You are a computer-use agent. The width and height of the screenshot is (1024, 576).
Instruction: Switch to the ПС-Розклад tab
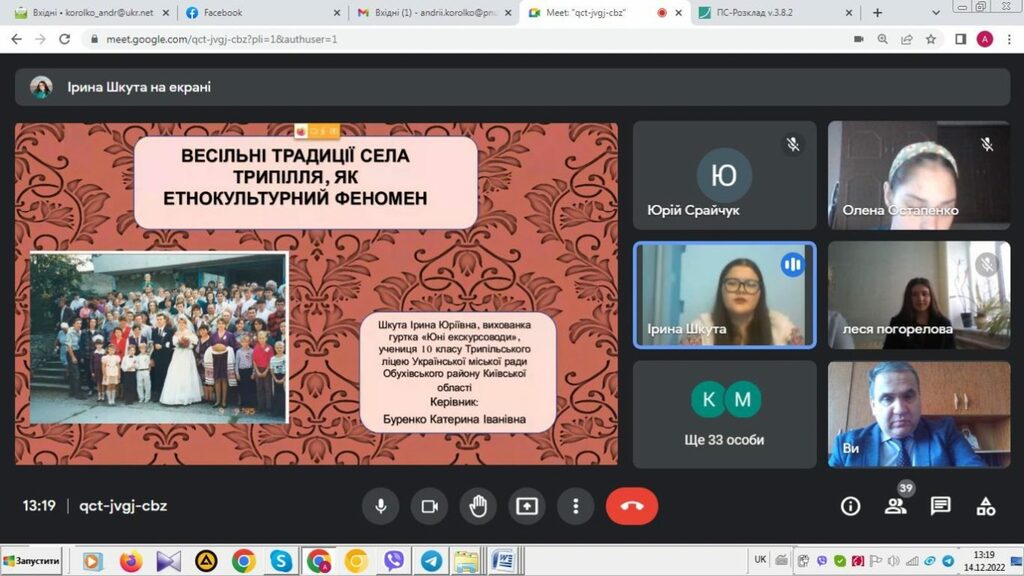click(x=768, y=13)
